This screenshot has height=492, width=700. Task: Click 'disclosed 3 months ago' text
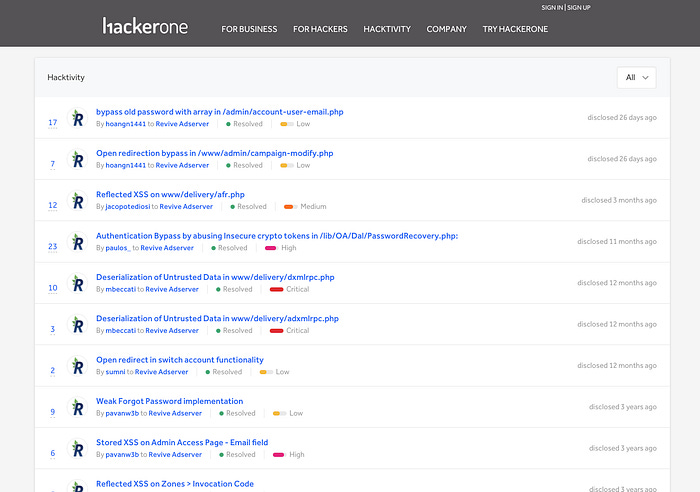coord(619,200)
